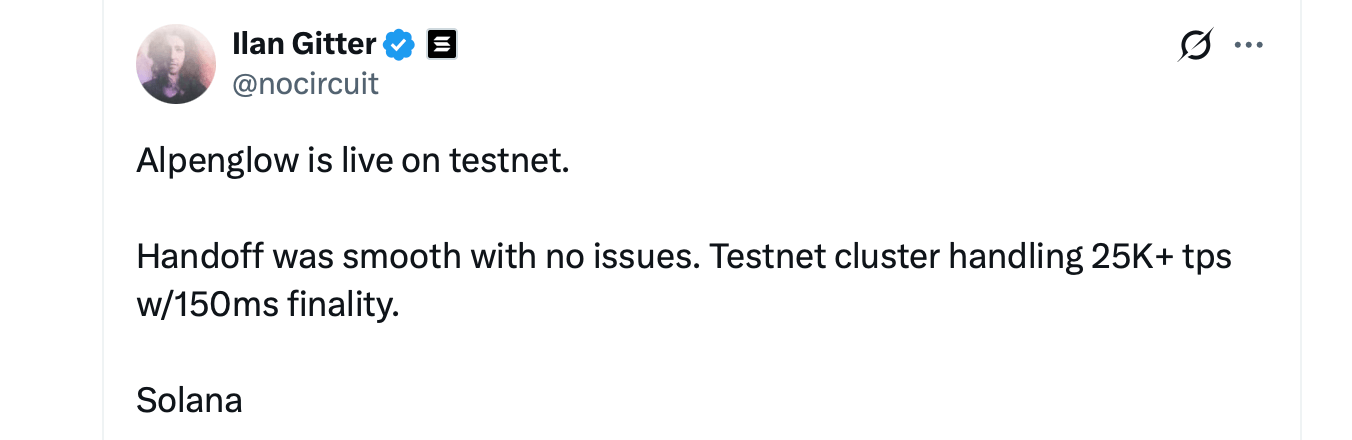Click the blue verified checkmark badge

click(x=401, y=44)
